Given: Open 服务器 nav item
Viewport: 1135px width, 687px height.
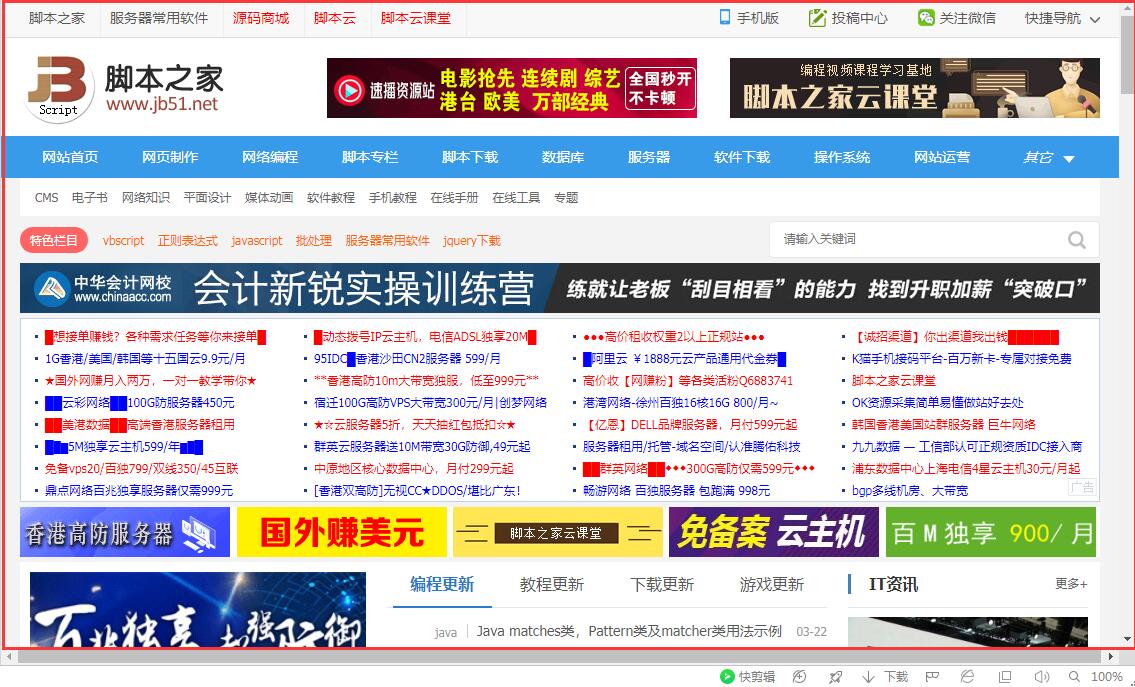Looking at the screenshot, I should pyautogui.click(x=649, y=157).
